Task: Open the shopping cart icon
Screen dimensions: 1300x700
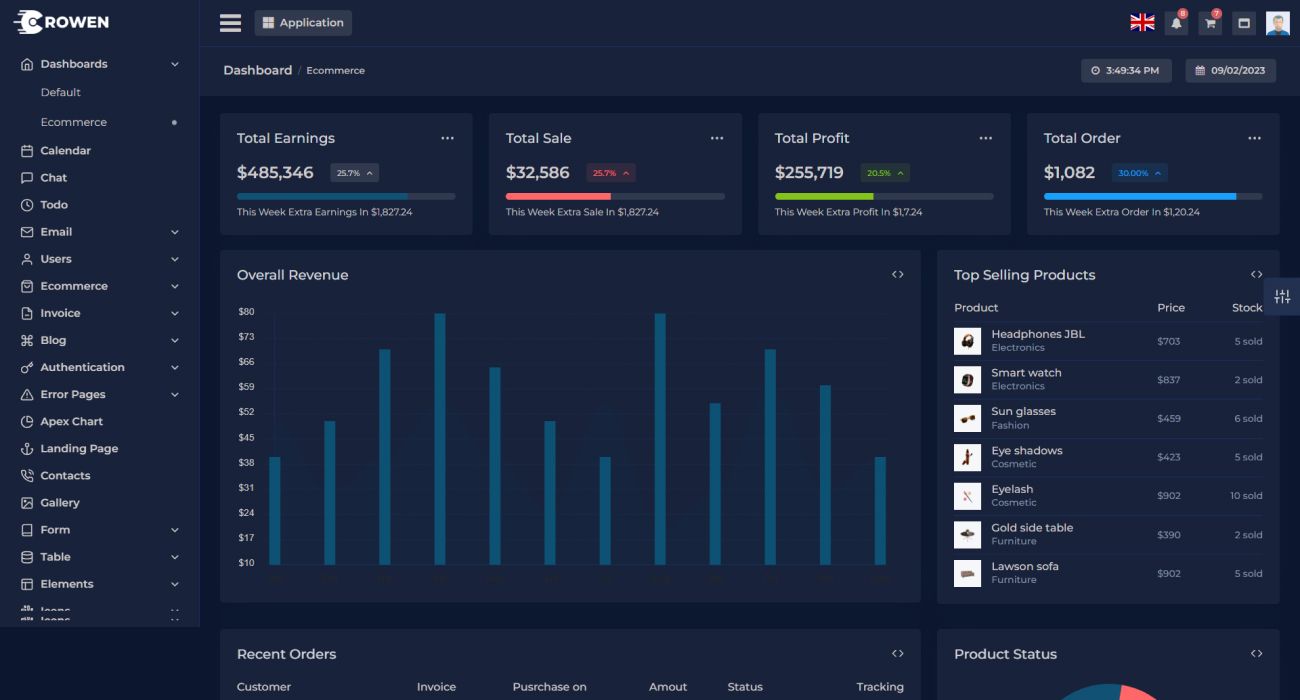Action: point(1211,23)
